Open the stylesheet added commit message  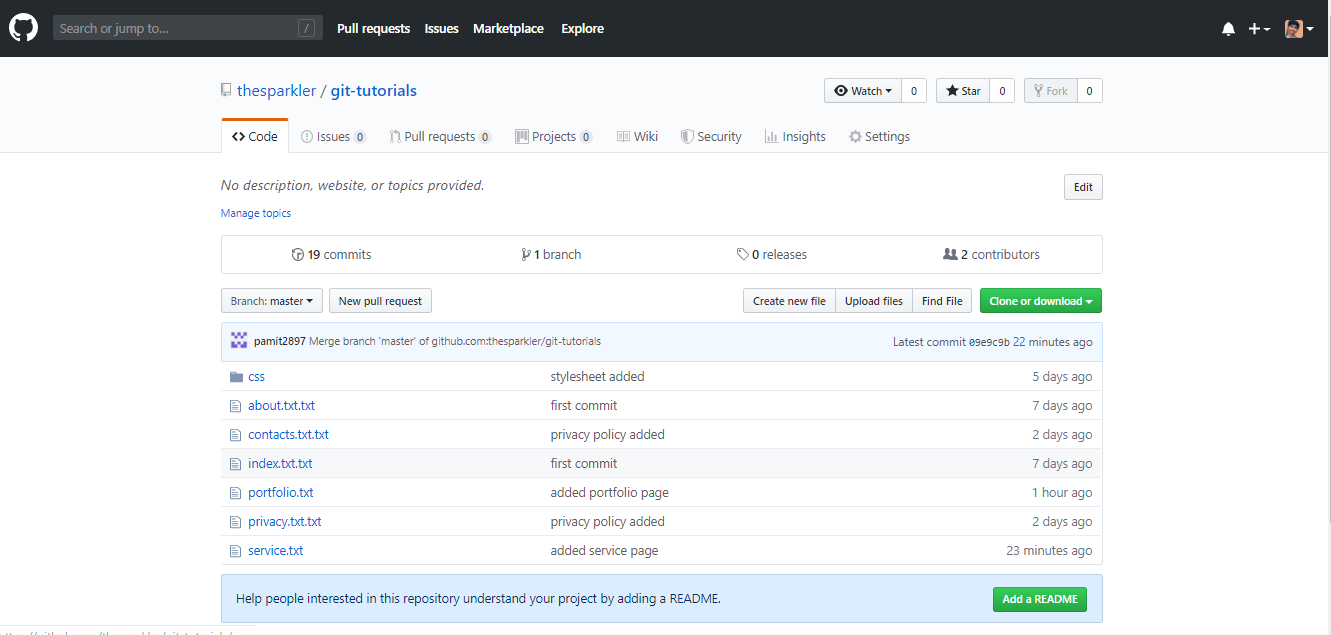597,377
